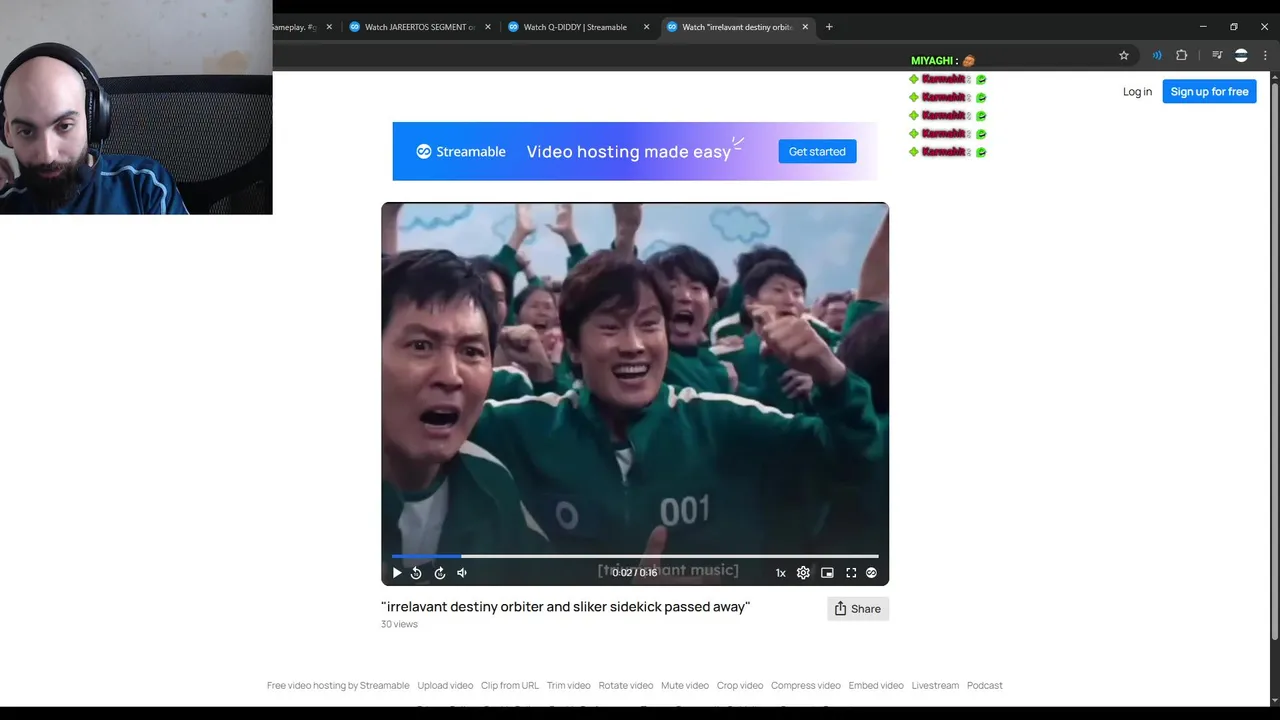Share the video via Share button
The image size is (1280, 720).
point(858,608)
